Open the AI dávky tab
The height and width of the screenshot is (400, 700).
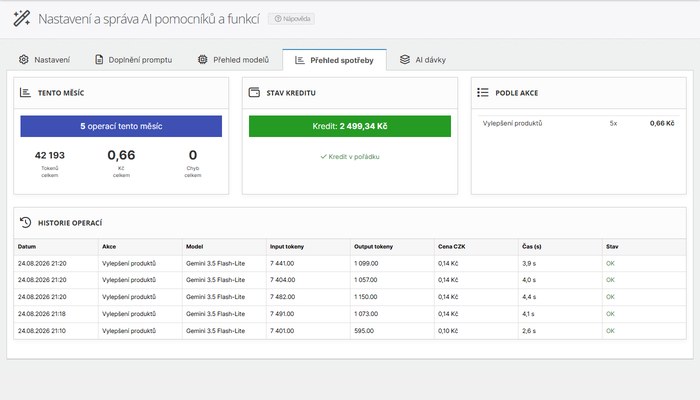pos(423,60)
